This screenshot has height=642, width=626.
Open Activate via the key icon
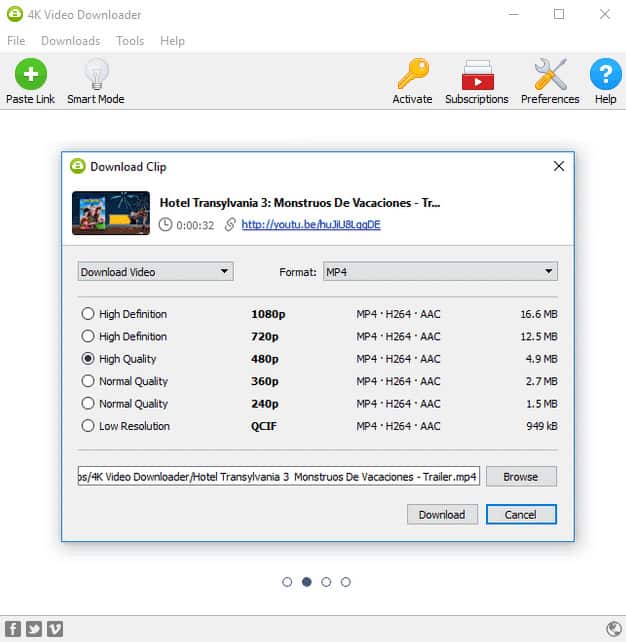[x=414, y=73]
